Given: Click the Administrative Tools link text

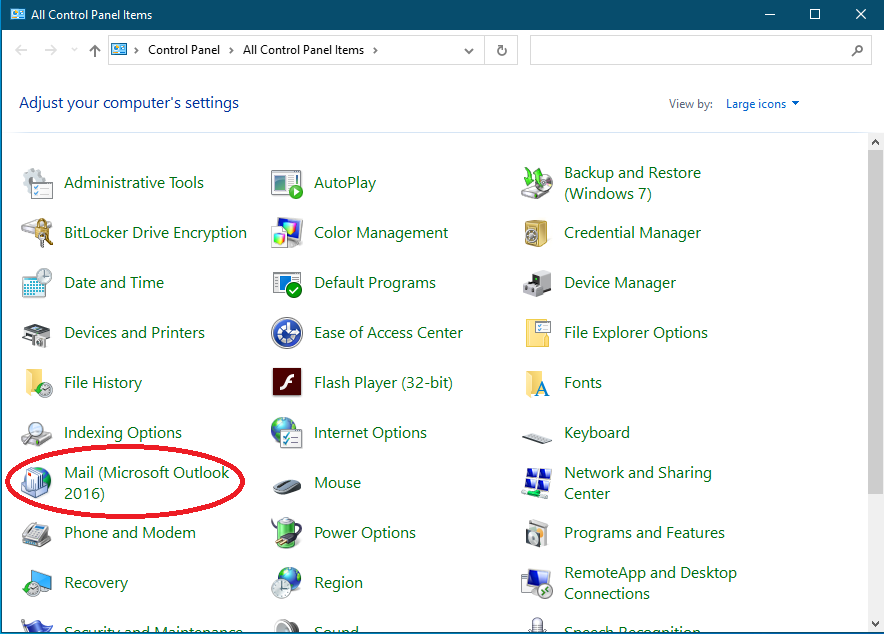Looking at the screenshot, I should click(x=134, y=183).
